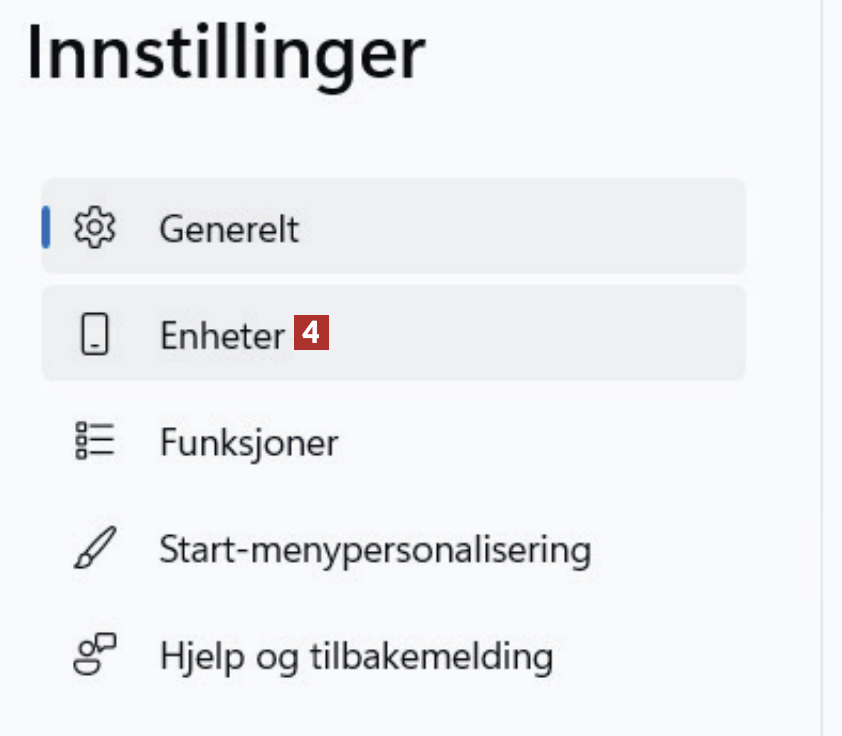Screen dimensions: 842x736
Task: Go to the Funksjoner section label
Action: tap(248, 442)
